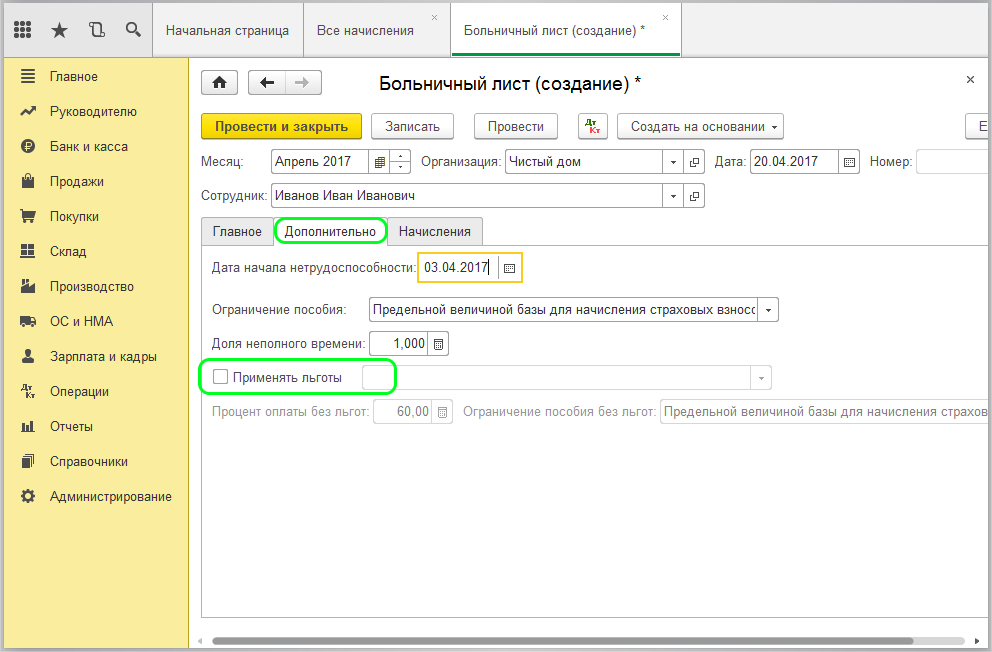The image size is (992, 652).
Task: Open Зарплата и кадры section
Action: point(103,356)
